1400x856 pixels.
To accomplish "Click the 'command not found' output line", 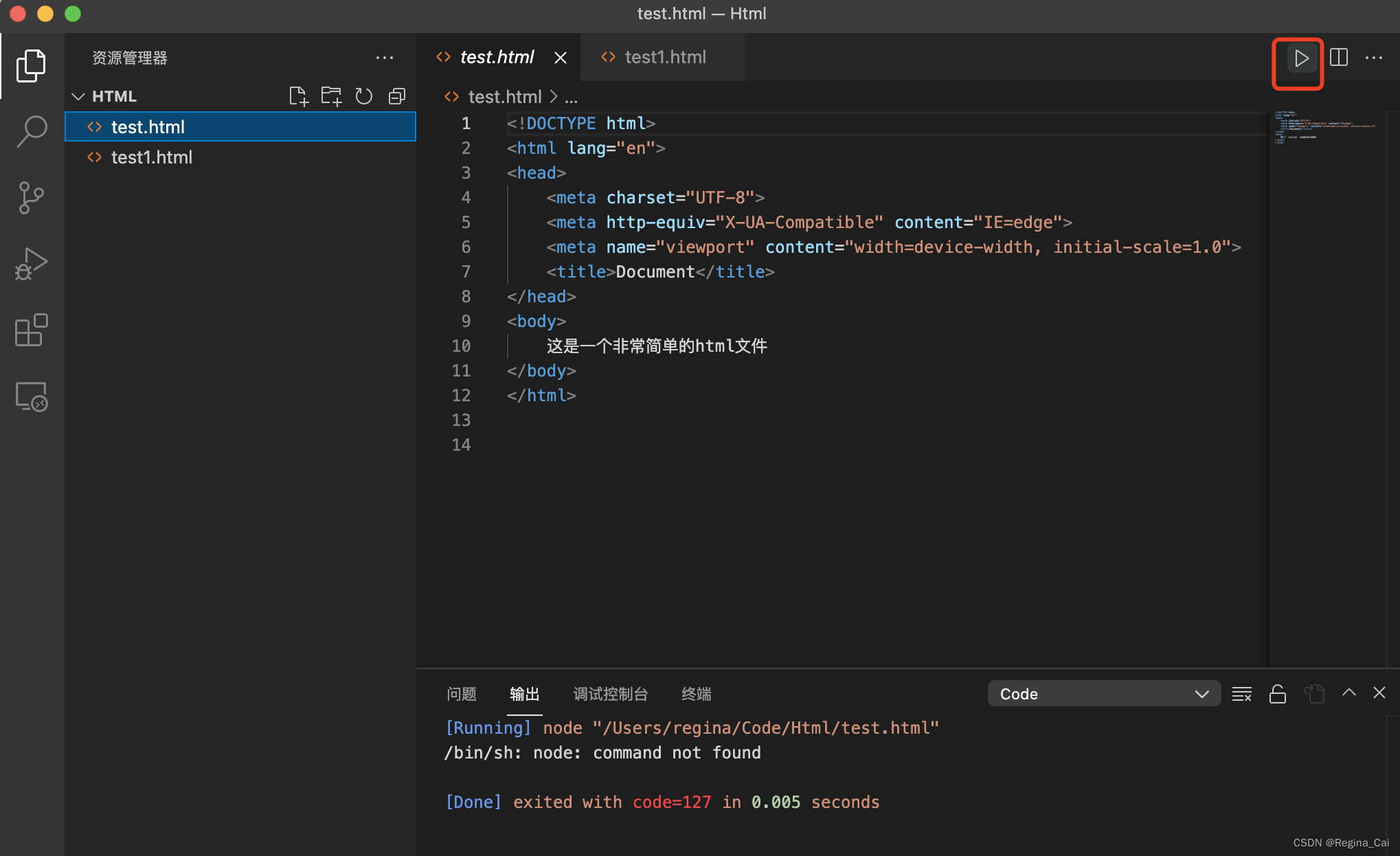I will click(x=602, y=753).
